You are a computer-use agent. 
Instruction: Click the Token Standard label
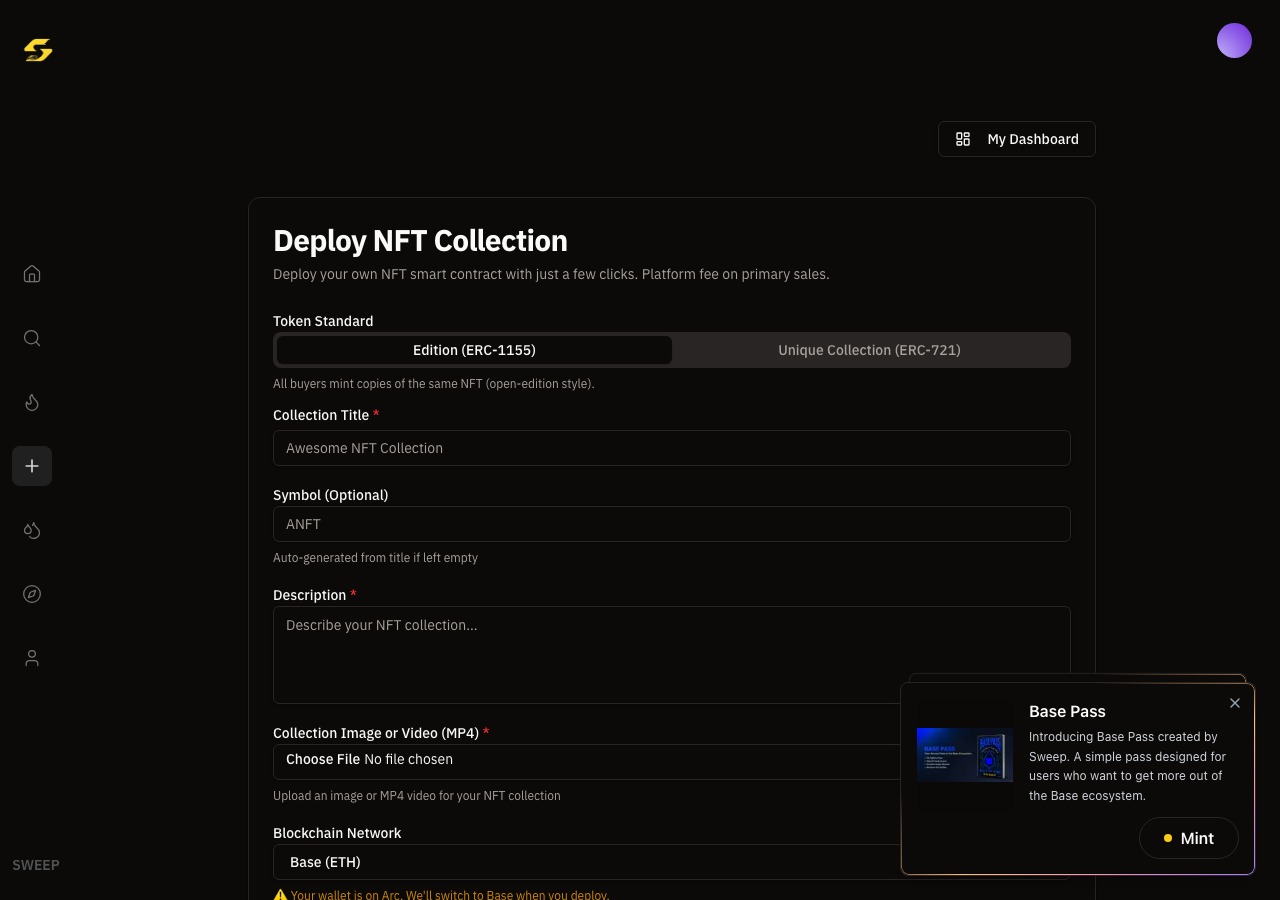(x=323, y=321)
